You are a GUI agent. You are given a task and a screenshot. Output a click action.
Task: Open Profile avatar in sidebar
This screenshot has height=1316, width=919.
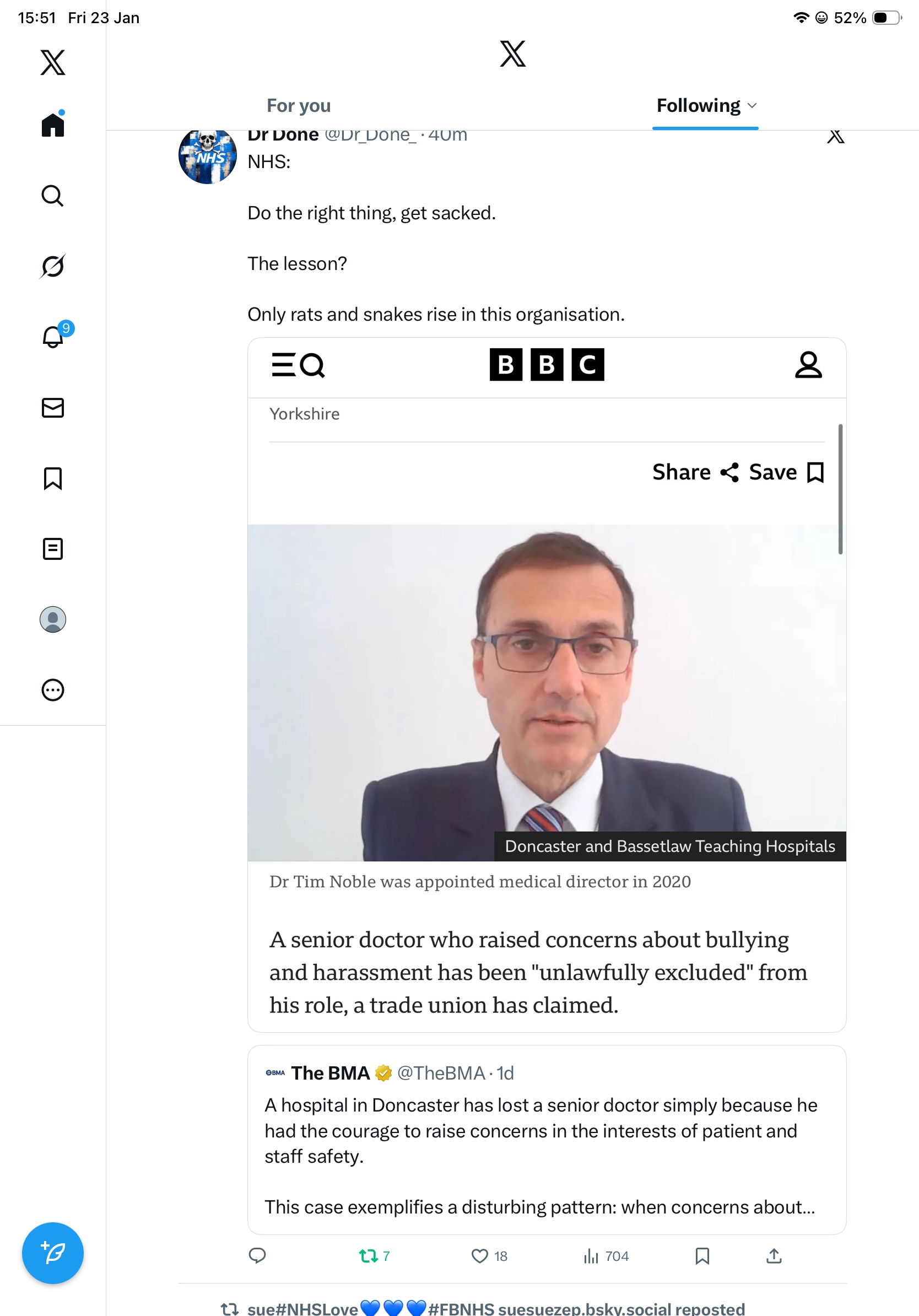coord(53,619)
